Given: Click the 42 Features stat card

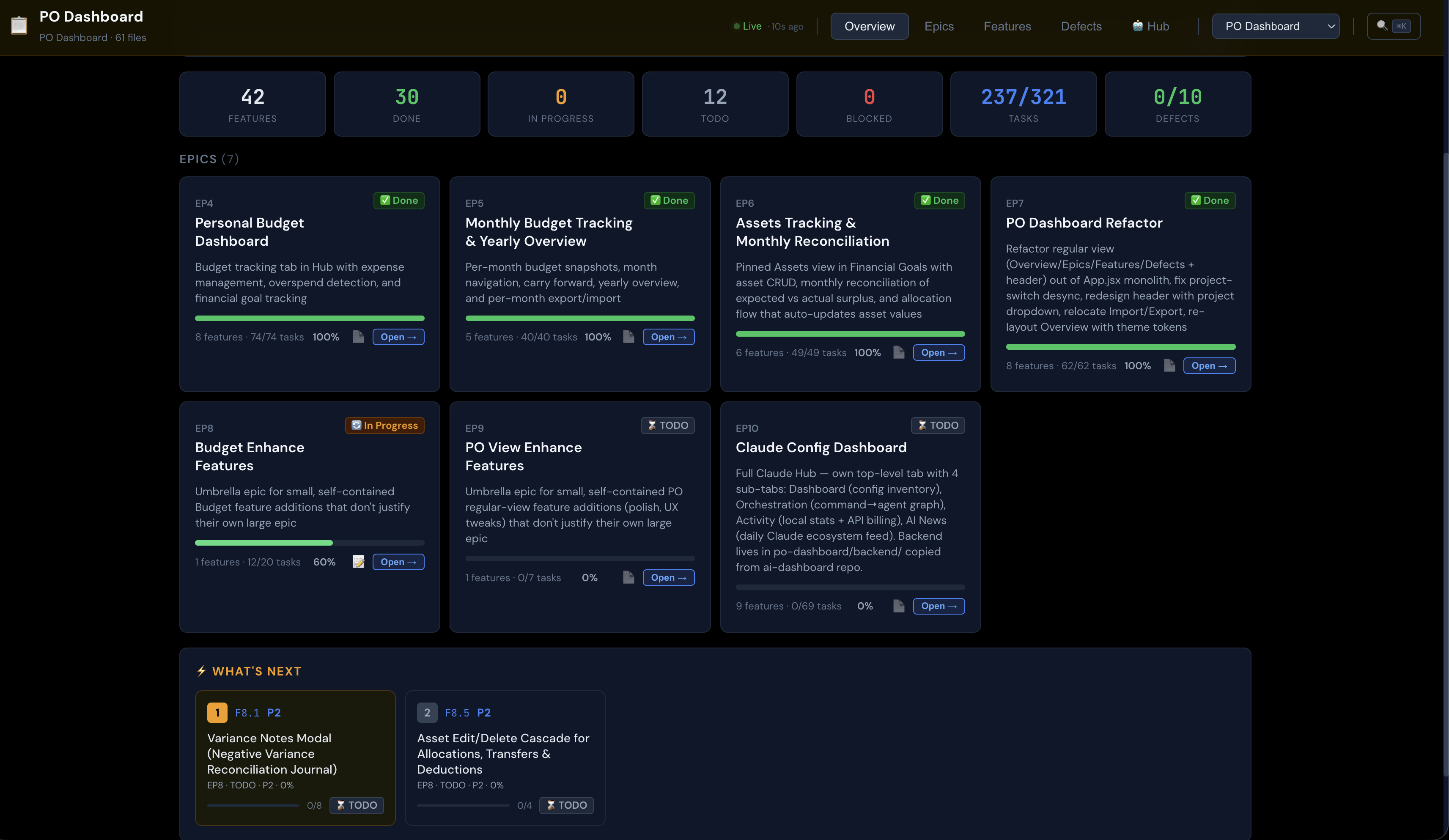Looking at the screenshot, I should pyautogui.click(x=252, y=104).
